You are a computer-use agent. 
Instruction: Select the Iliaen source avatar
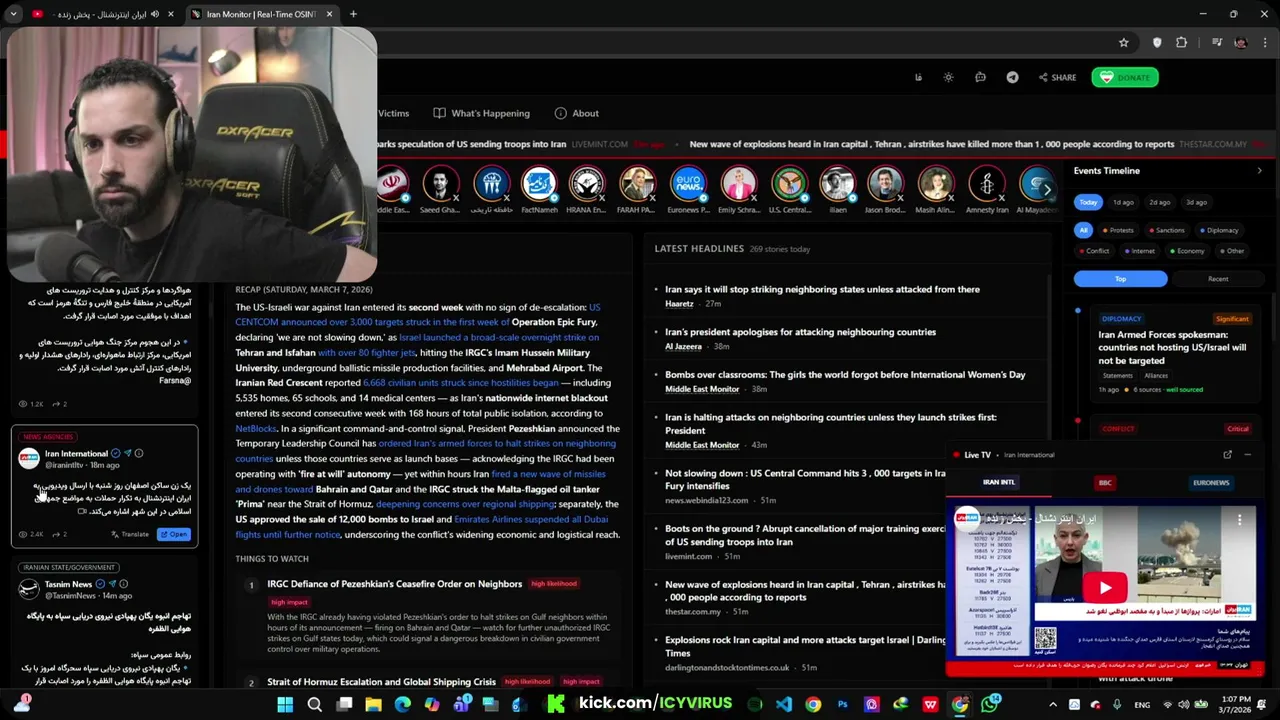[x=837, y=184]
